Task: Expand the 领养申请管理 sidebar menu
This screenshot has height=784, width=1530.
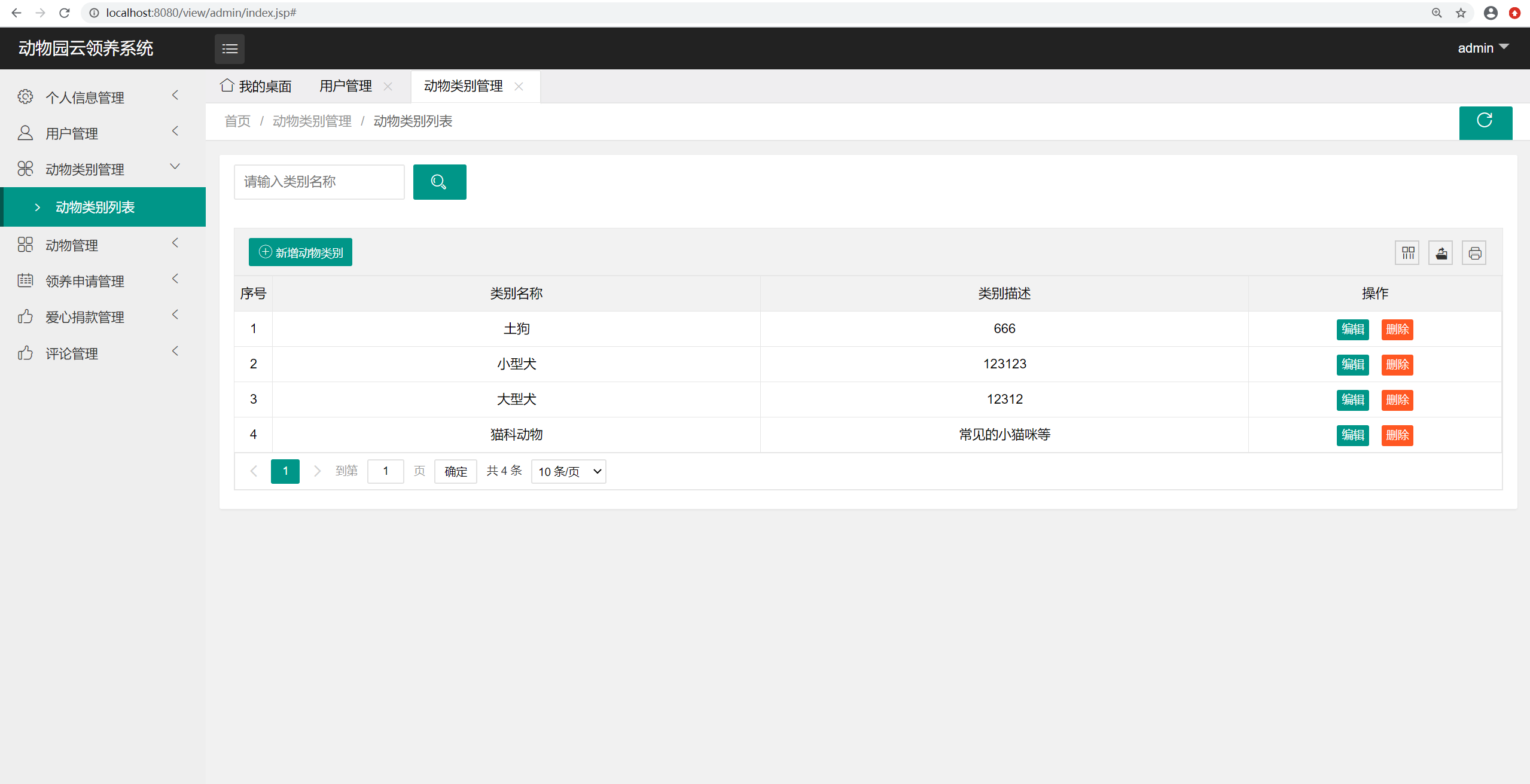Action: point(99,281)
